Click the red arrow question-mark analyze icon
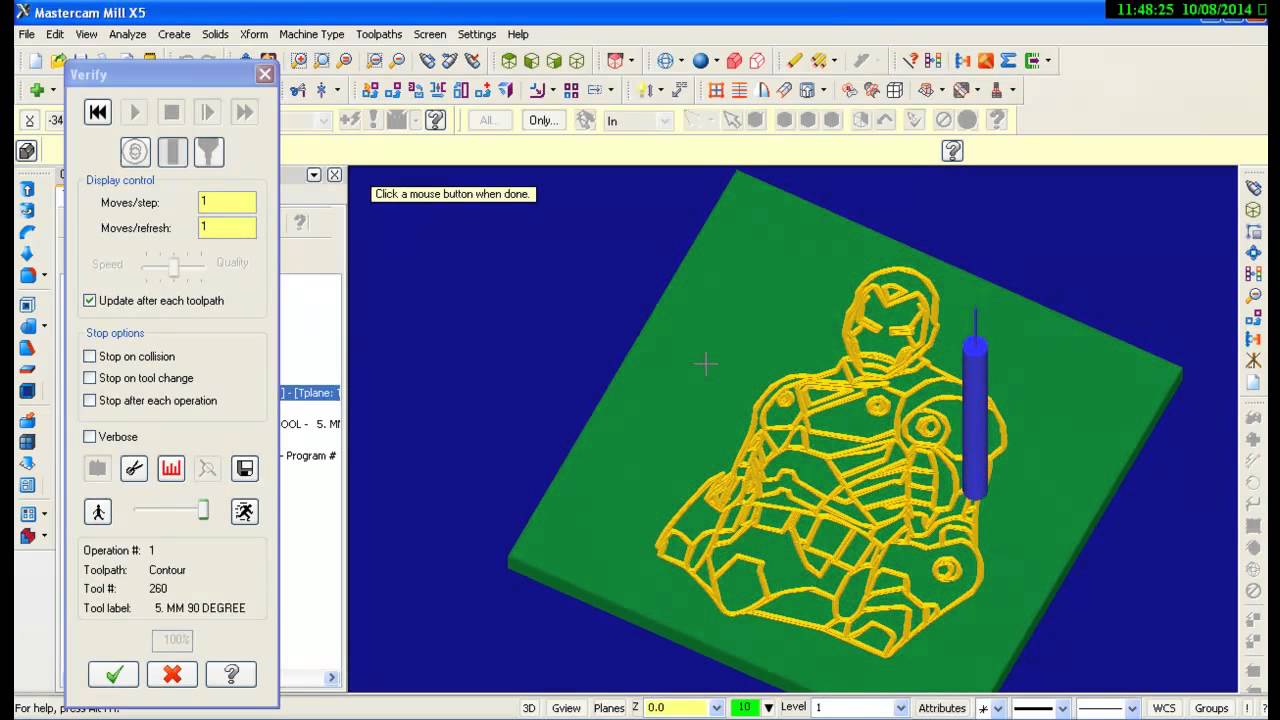Screen dimensions: 1280x720 910,61
